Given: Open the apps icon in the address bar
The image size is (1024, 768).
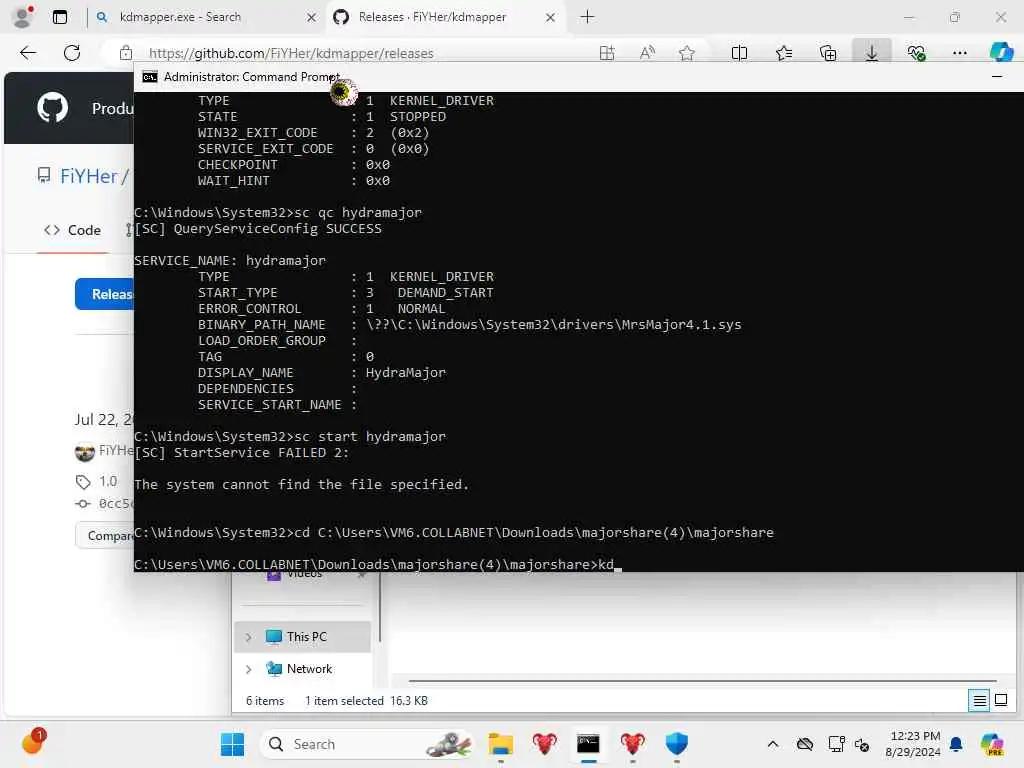Looking at the screenshot, I should tap(607, 53).
